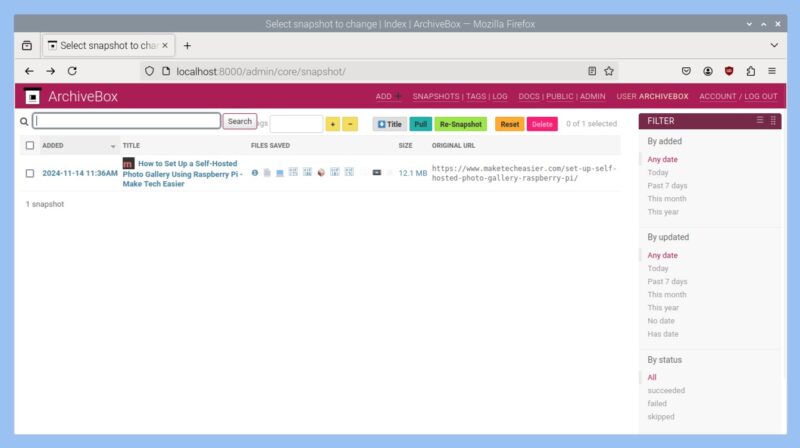Click the maketecheasier favicon beside the title
The width and height of the screenshot is (800, 448).
pyautogui.click(x=129, y=163)
